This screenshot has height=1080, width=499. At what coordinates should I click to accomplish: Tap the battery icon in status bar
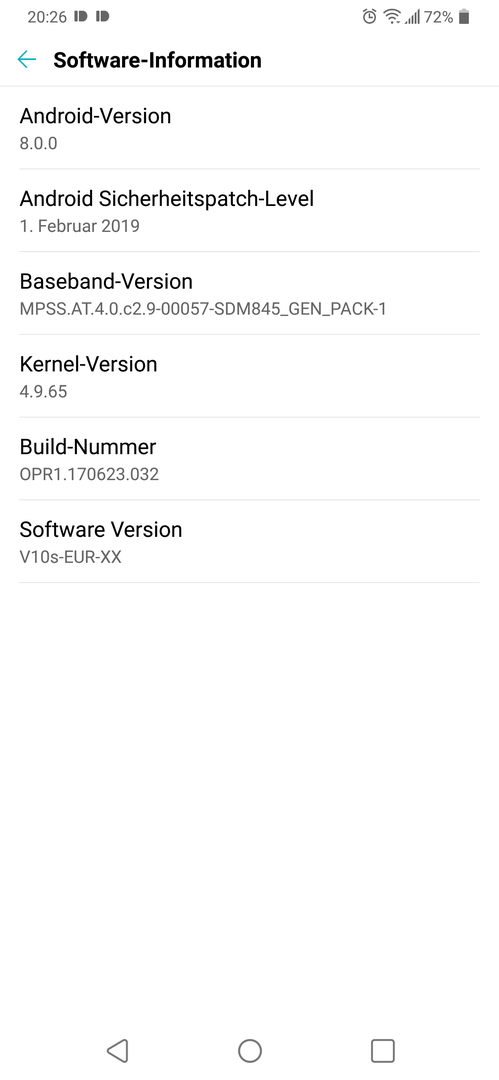[x=464, y=17]
